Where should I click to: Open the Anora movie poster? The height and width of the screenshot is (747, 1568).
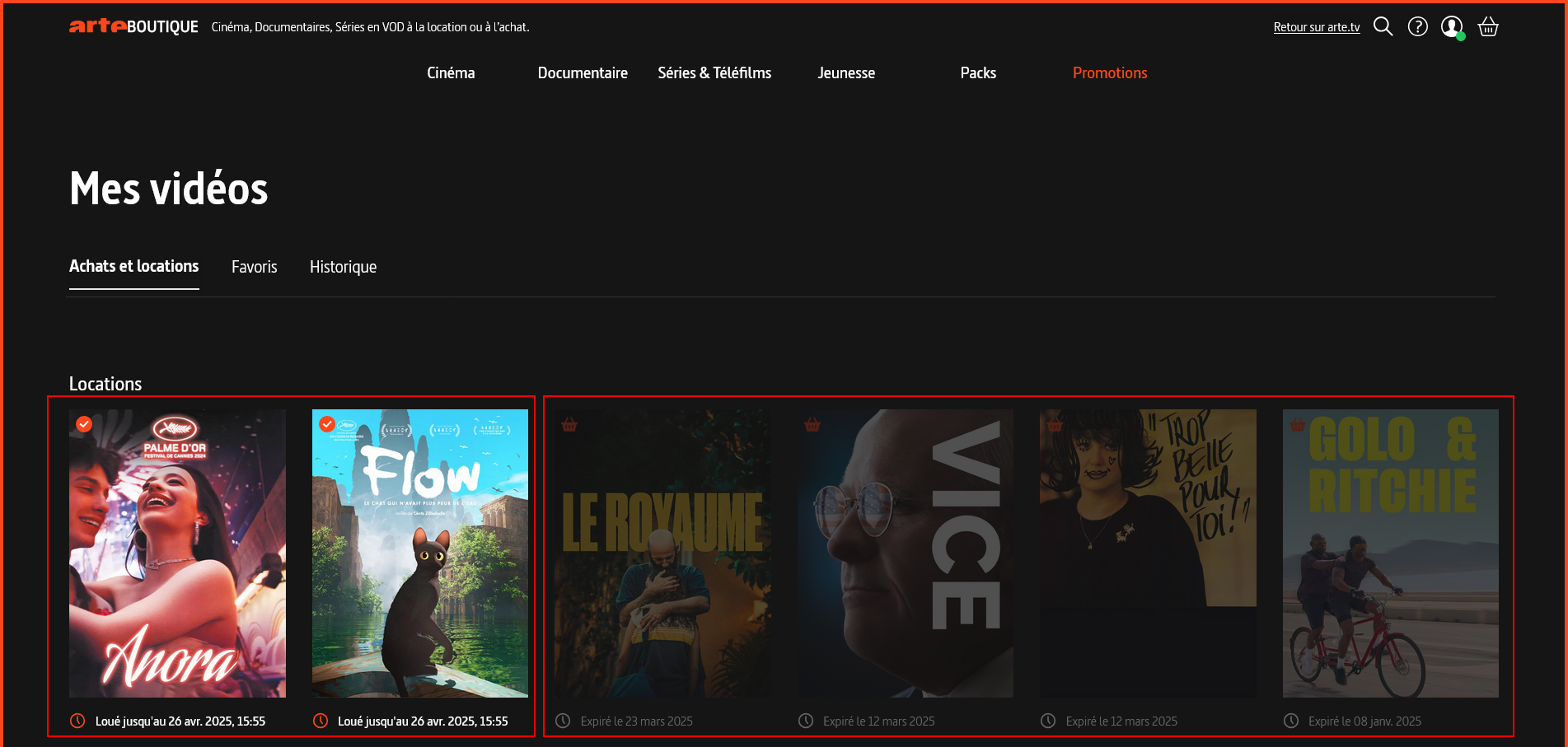[x=177, y=553]
